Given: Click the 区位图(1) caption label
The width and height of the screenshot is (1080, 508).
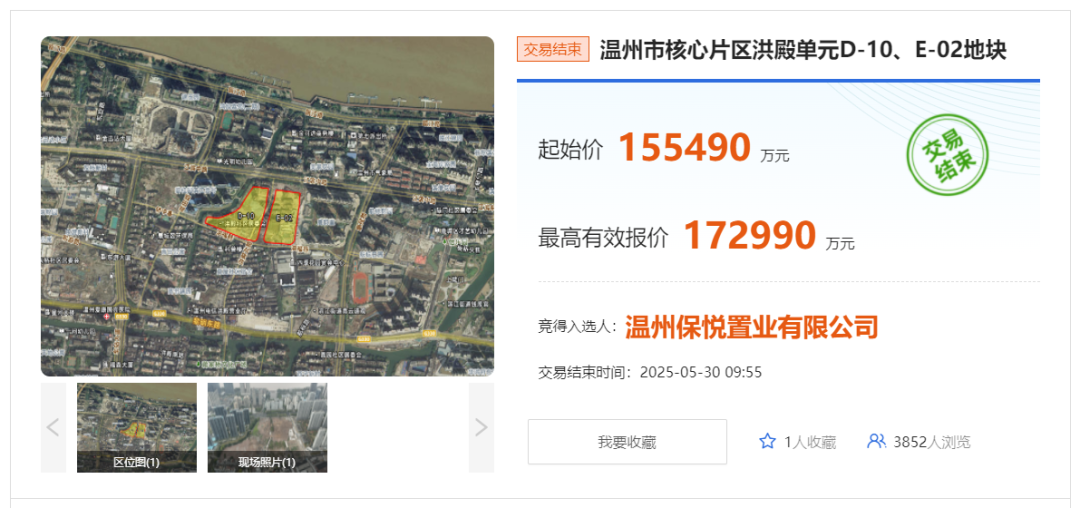Looking at the screenshot, I should 137,462.
